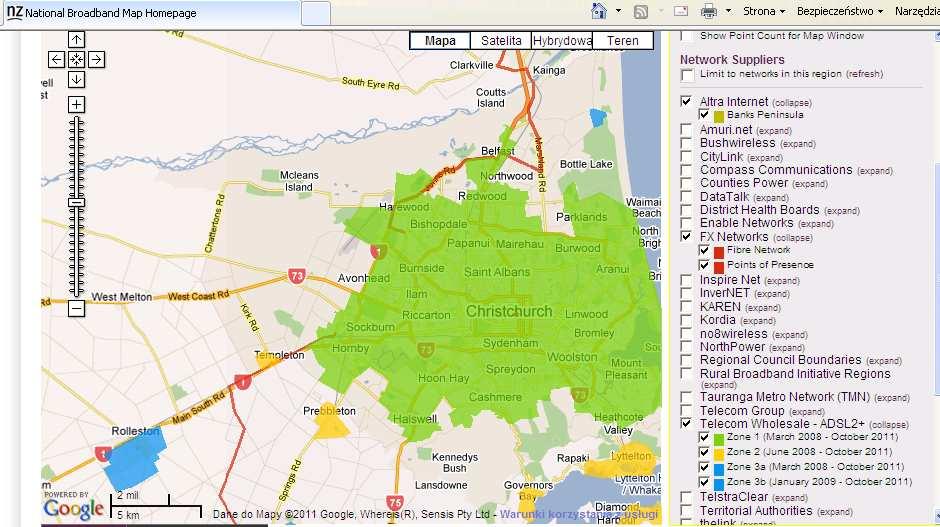Enable the Telecom Group checkbox

click(x=686, y=411)
